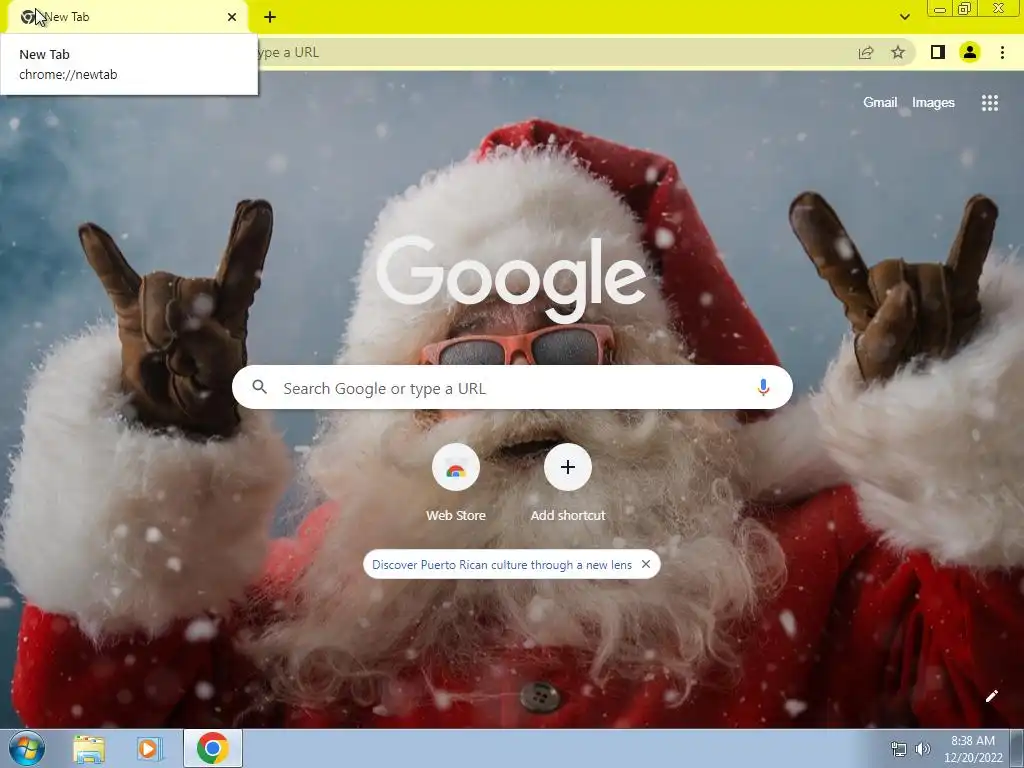Open a new tab with plus button

[270, 17]
